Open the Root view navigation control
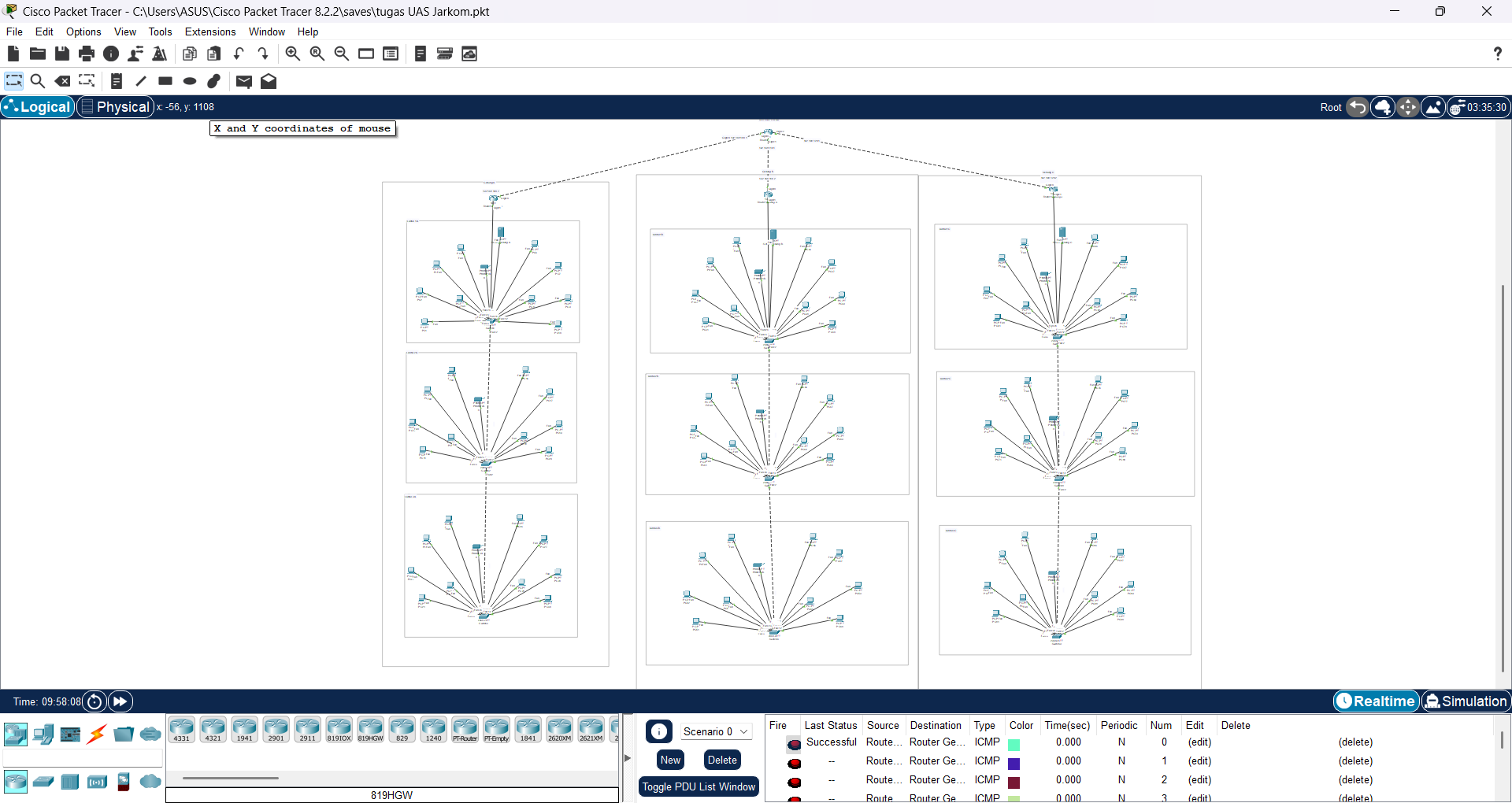Screen dimensions: 1512x803 1330,107
